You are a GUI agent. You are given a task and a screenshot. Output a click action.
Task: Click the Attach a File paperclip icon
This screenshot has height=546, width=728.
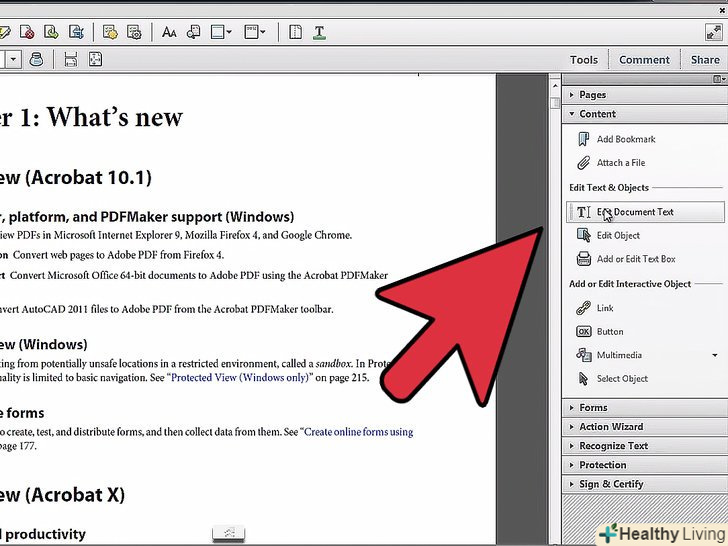(584, 163)
